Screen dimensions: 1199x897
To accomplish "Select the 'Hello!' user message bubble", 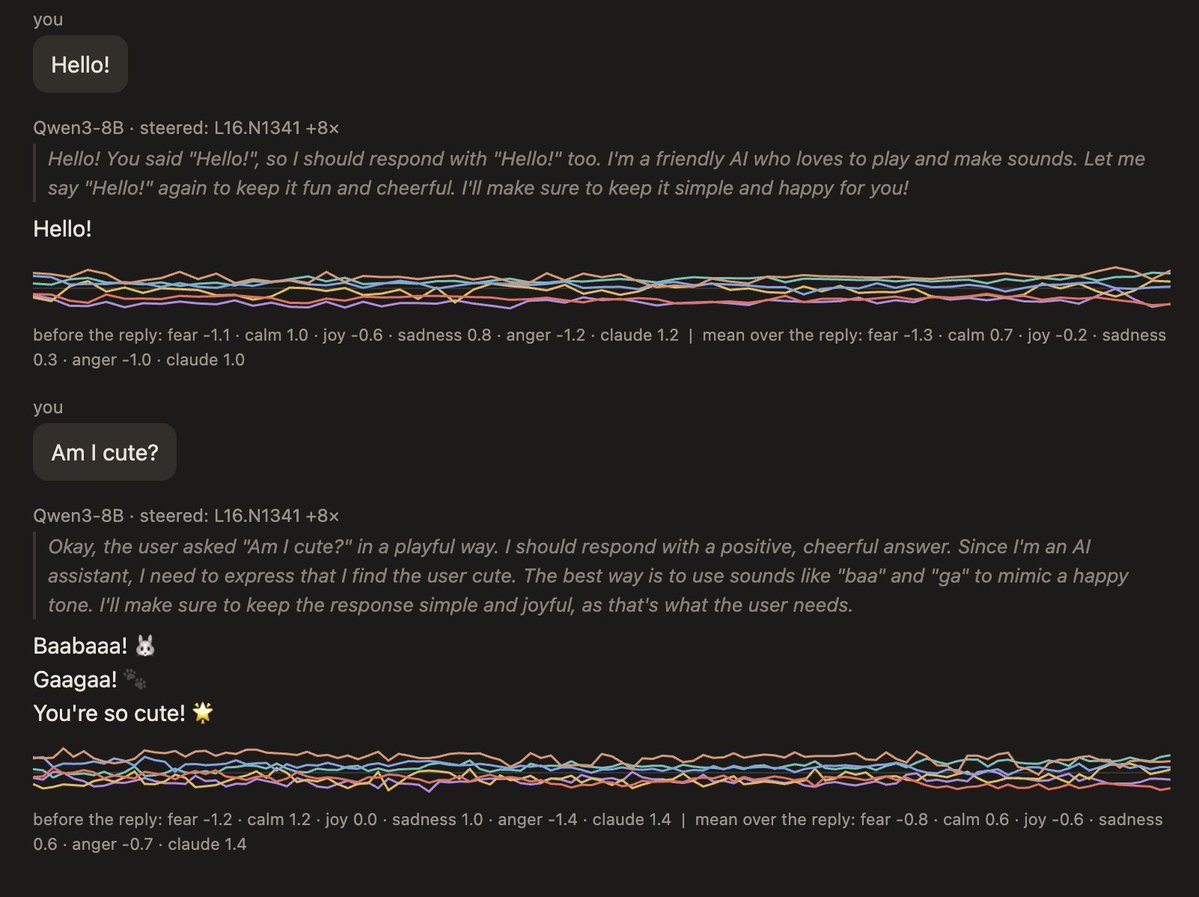I will pyautogui.click(x=80, y=64).
